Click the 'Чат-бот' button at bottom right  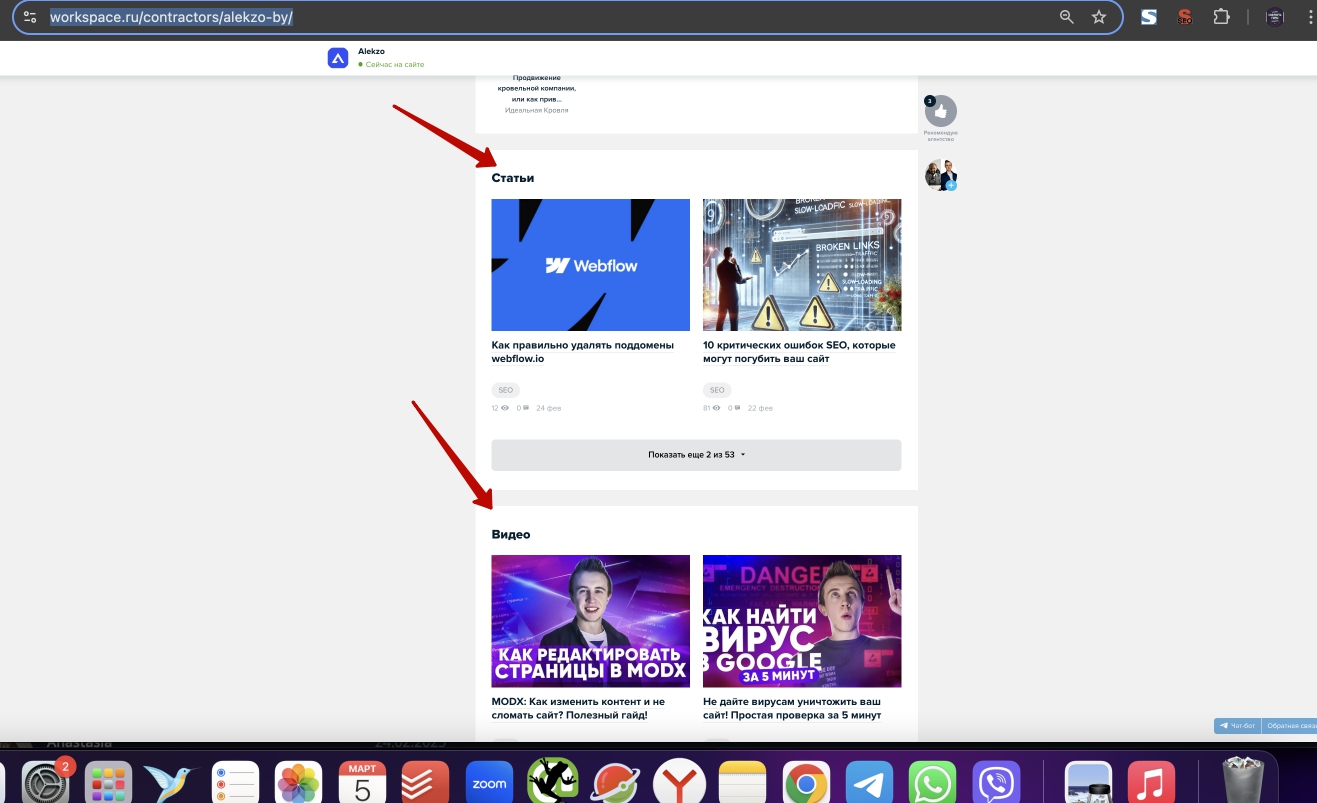(1236, 726)
